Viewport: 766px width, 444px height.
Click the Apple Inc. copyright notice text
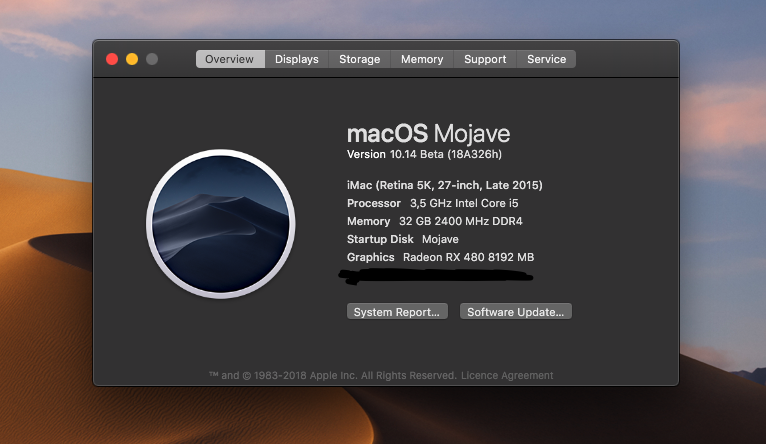[332, 375]
